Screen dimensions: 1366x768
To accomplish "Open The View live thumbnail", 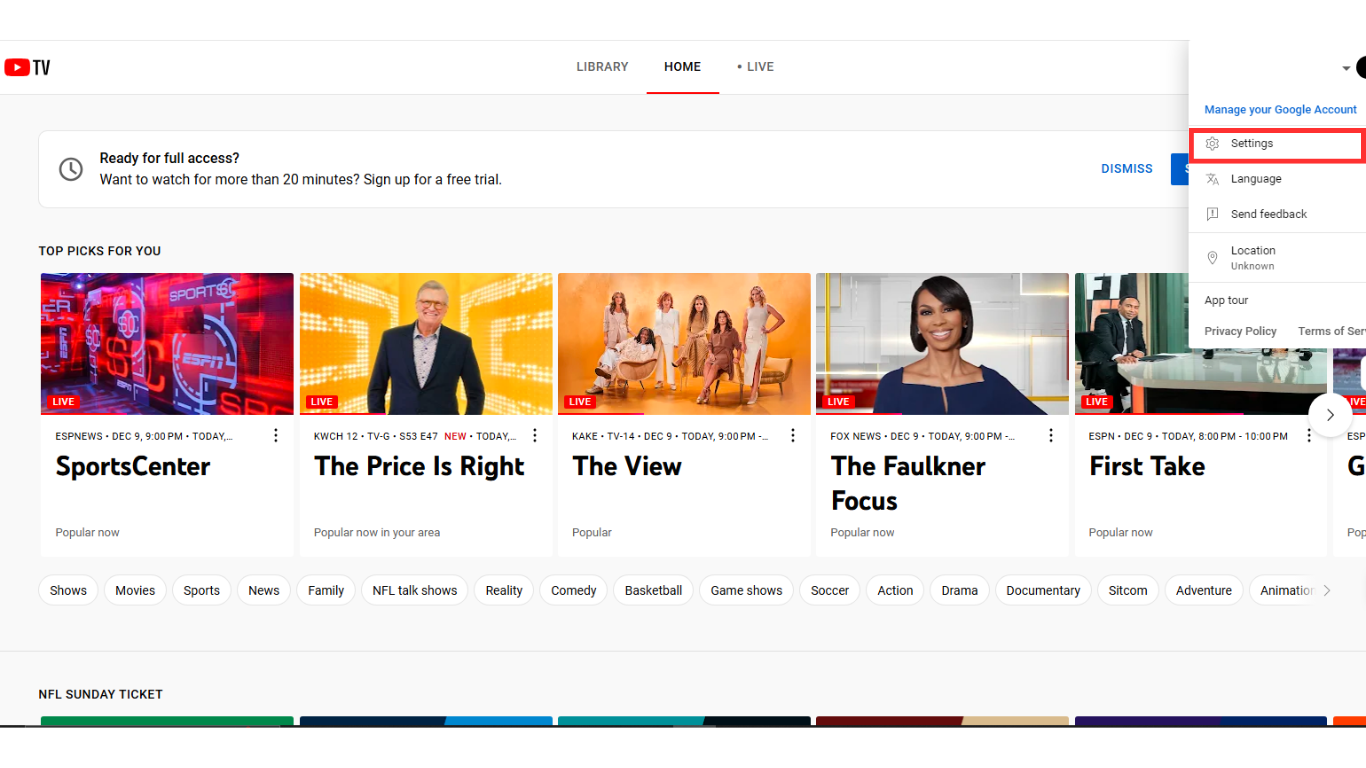I will (684, 344).
